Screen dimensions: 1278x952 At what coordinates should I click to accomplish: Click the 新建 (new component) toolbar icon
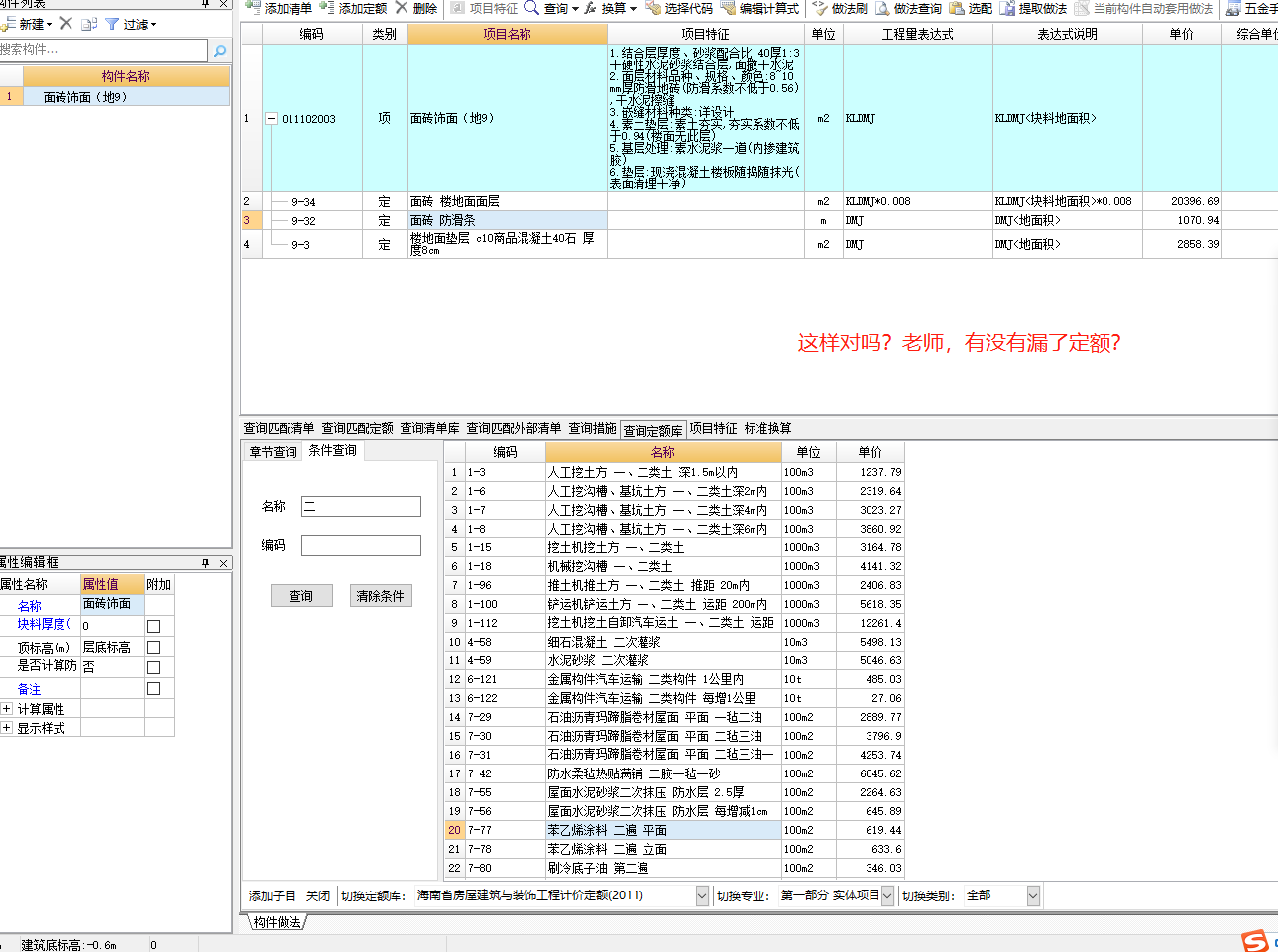tap(8, 24)
